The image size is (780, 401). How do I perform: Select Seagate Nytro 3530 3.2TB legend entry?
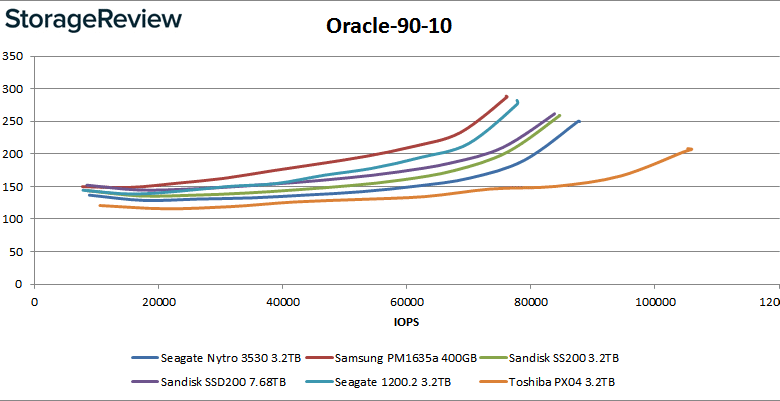[216, 357]
